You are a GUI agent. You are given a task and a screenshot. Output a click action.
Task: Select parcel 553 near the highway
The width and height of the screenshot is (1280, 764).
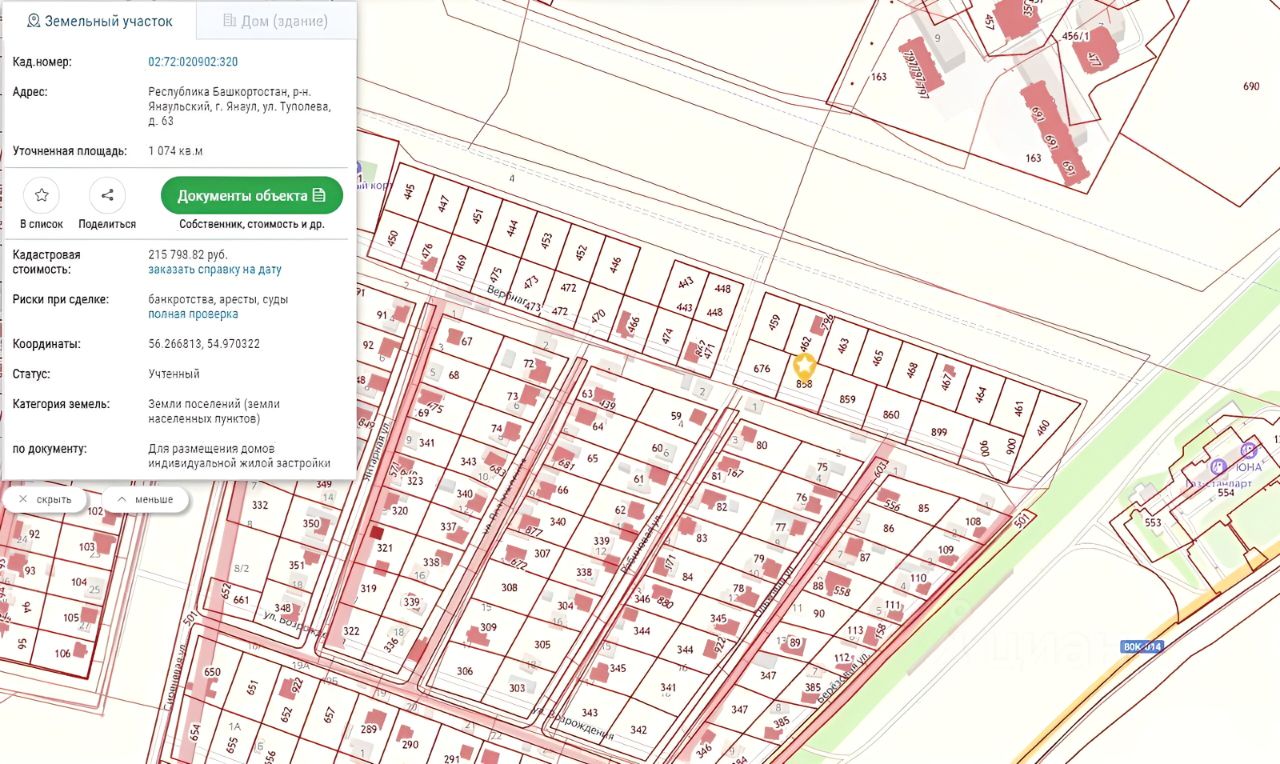(x=1152, y=523)
